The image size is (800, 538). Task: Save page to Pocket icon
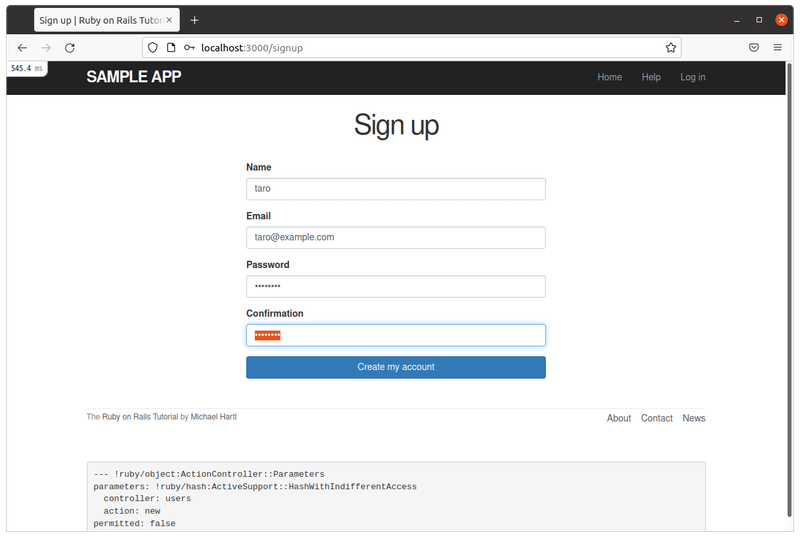754,47
